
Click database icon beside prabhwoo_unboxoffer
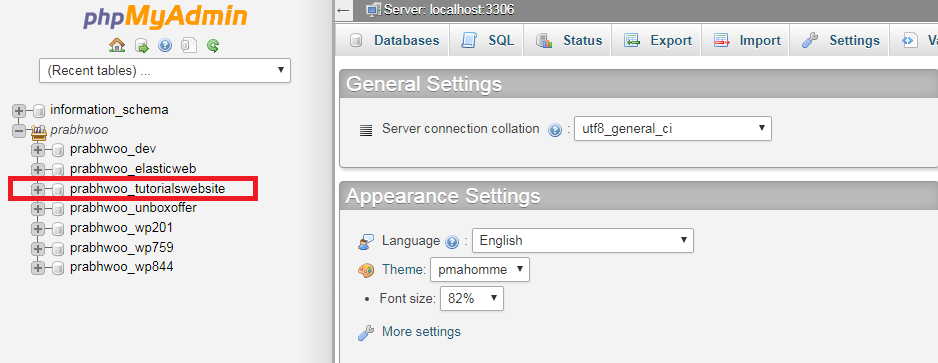tap(58, 209)
